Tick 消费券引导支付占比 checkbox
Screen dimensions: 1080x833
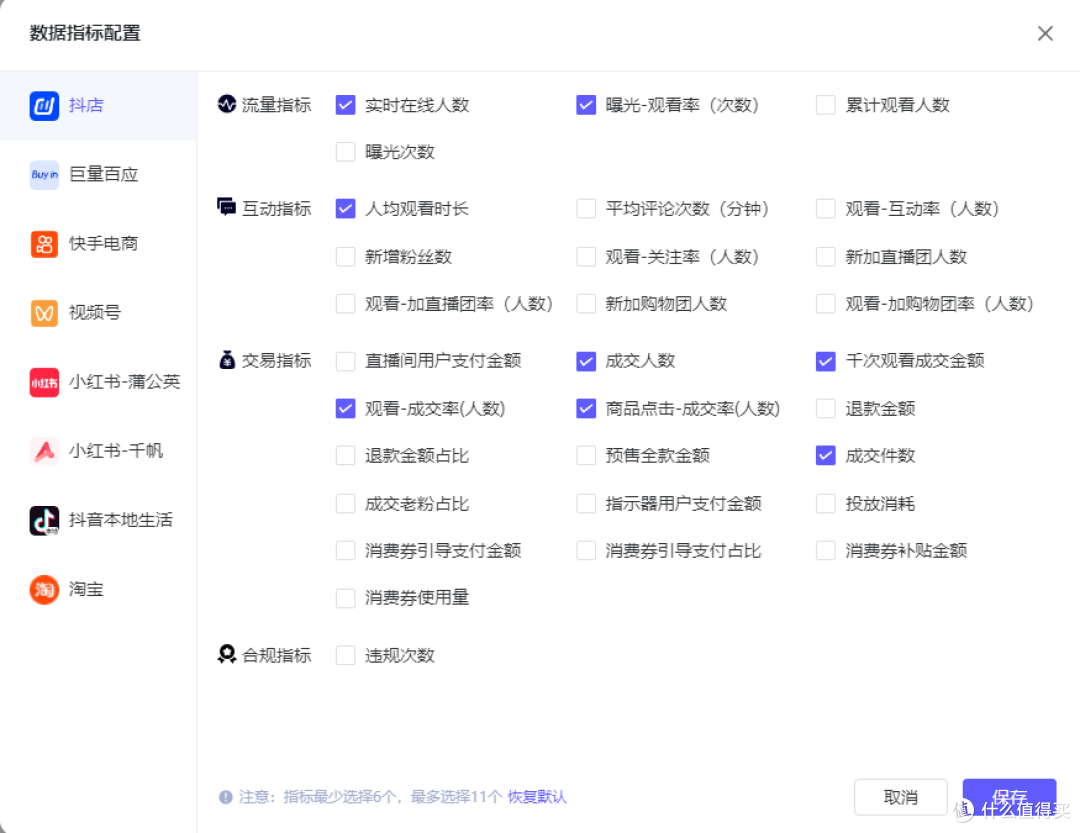[586, 550]
